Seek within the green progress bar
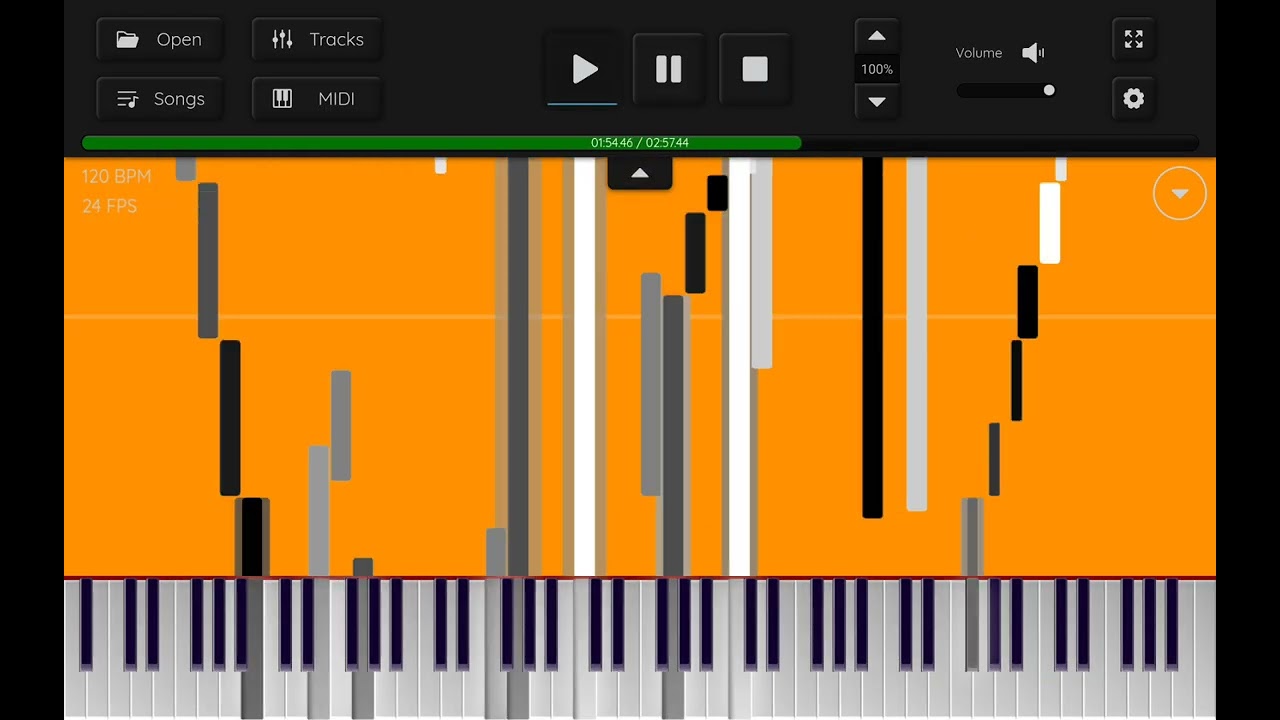 tap(640, 143)
